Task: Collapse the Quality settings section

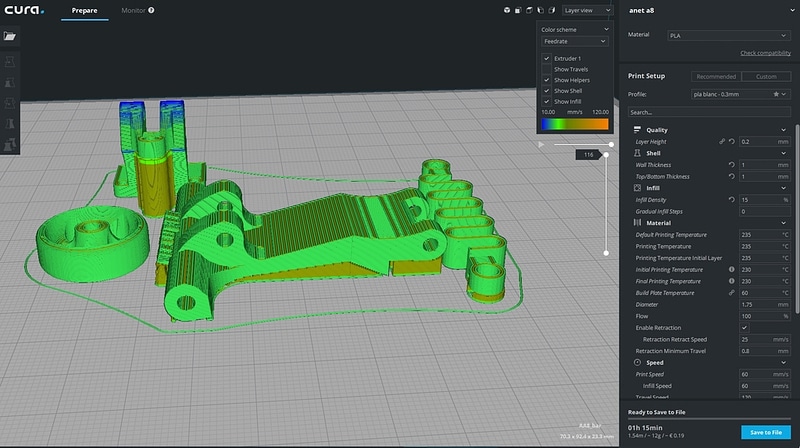Action: pos(784,130)
